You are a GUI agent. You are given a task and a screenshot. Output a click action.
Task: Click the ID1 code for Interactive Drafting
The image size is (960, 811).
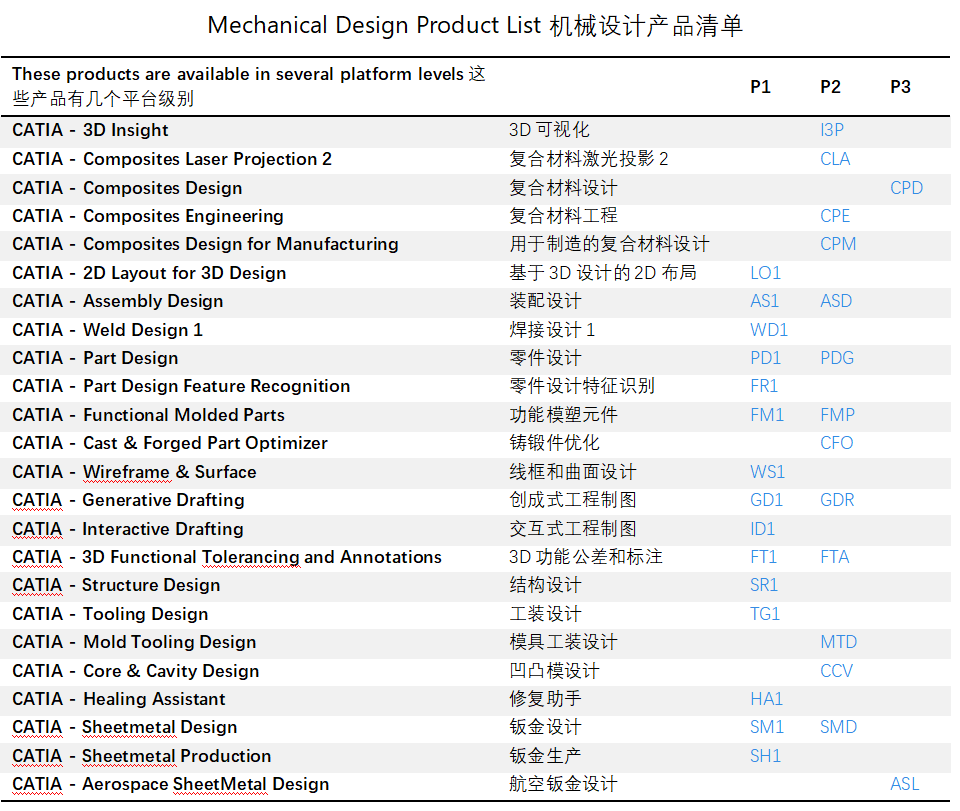763,529
